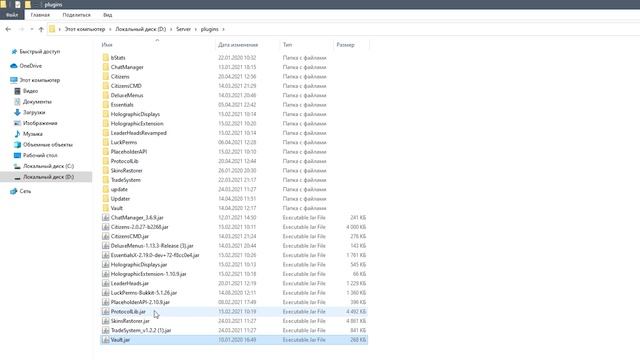Open Видео in navigation pane
The width and height of the screenshot is (640, 360).
coord(30,91)
